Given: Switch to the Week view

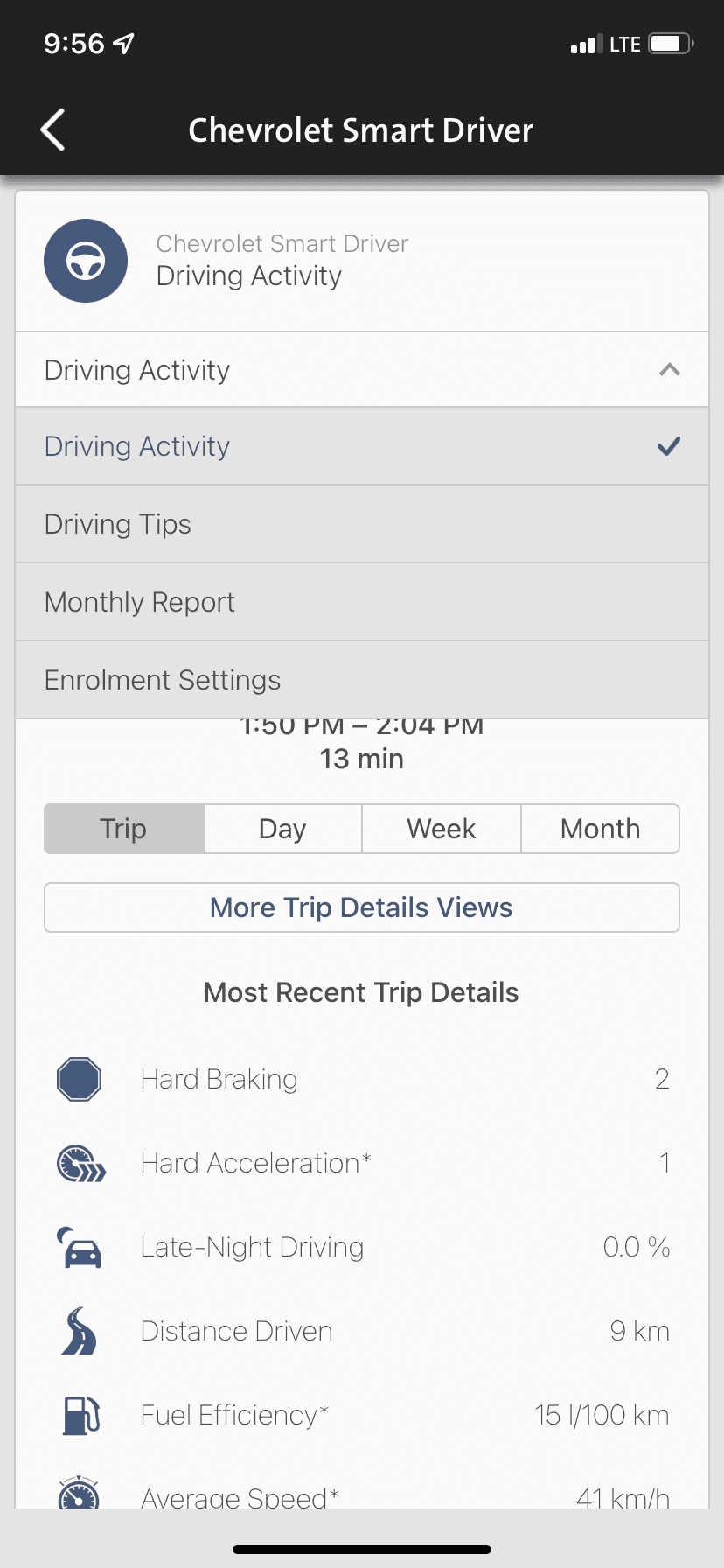Looking at the screenshot, I should click(x=442, y=829).
